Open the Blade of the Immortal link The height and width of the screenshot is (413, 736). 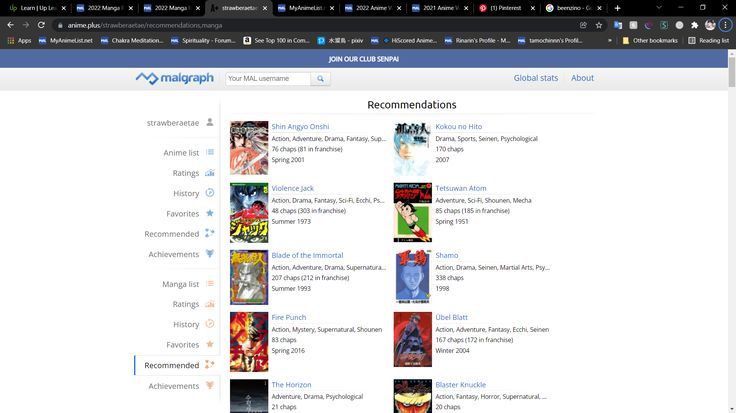click(307, 255)
